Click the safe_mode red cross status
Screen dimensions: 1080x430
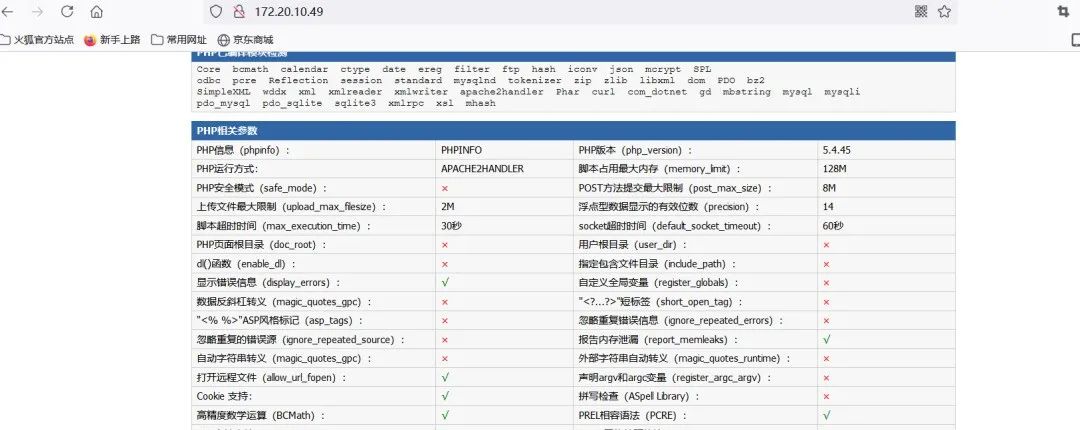click(445, 188)
